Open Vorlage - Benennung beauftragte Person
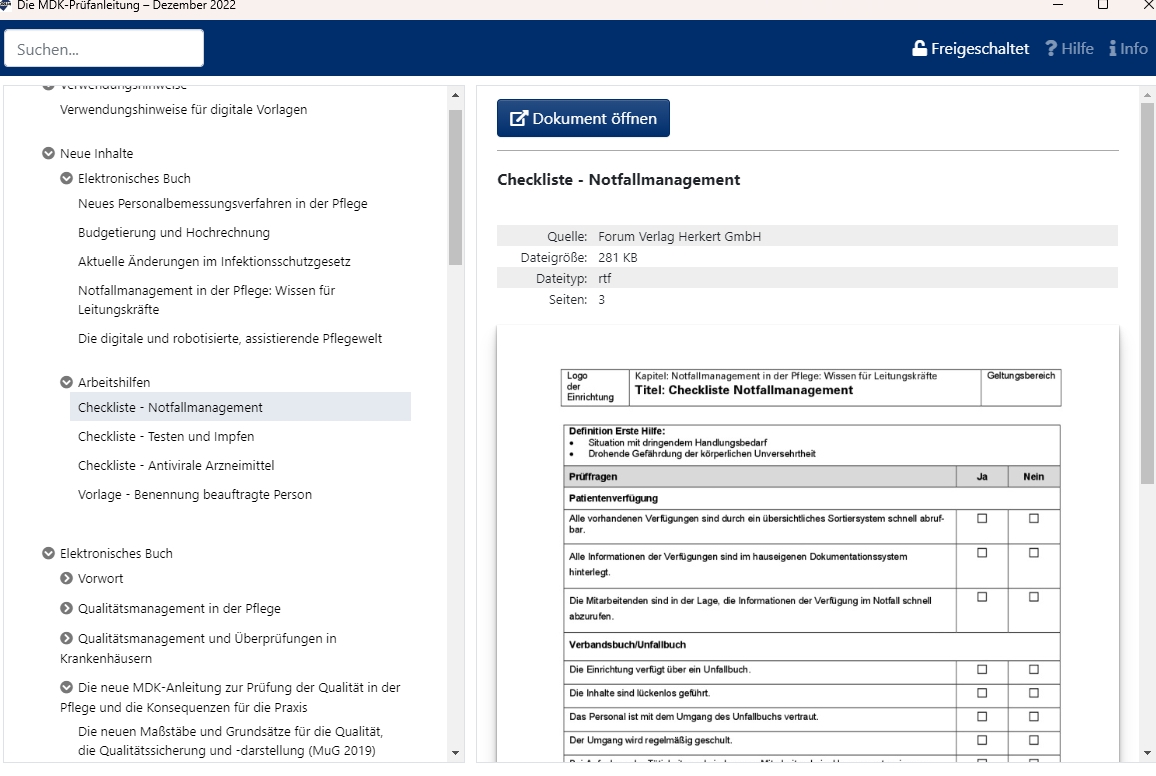The height and width of the screenshot is (776, 1156). 195,494
